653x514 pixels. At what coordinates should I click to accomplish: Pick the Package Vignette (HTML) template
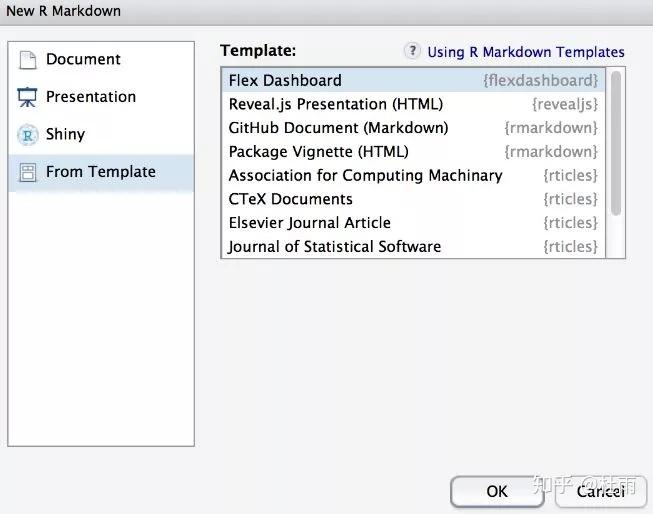pyautogui.click(x=318, y=152)
